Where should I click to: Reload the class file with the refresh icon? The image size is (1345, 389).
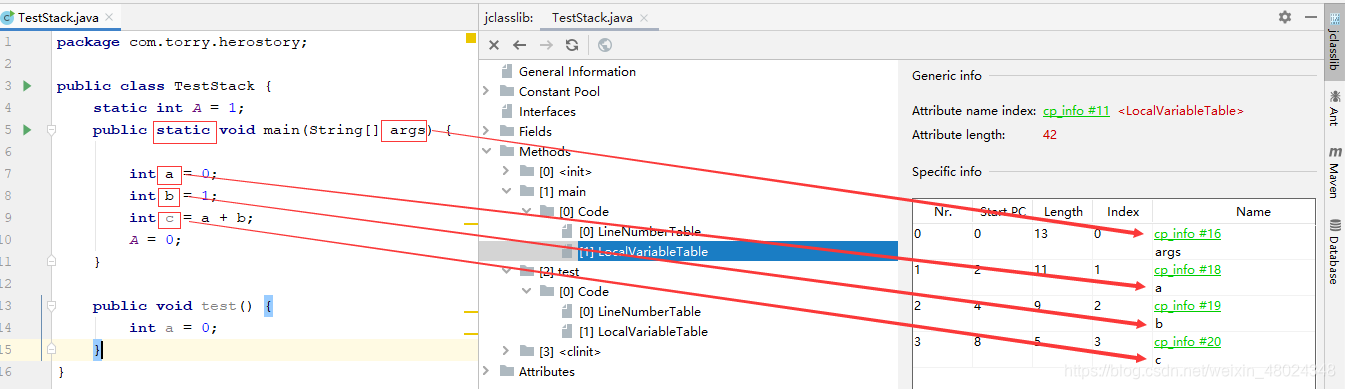coord(572,45)
